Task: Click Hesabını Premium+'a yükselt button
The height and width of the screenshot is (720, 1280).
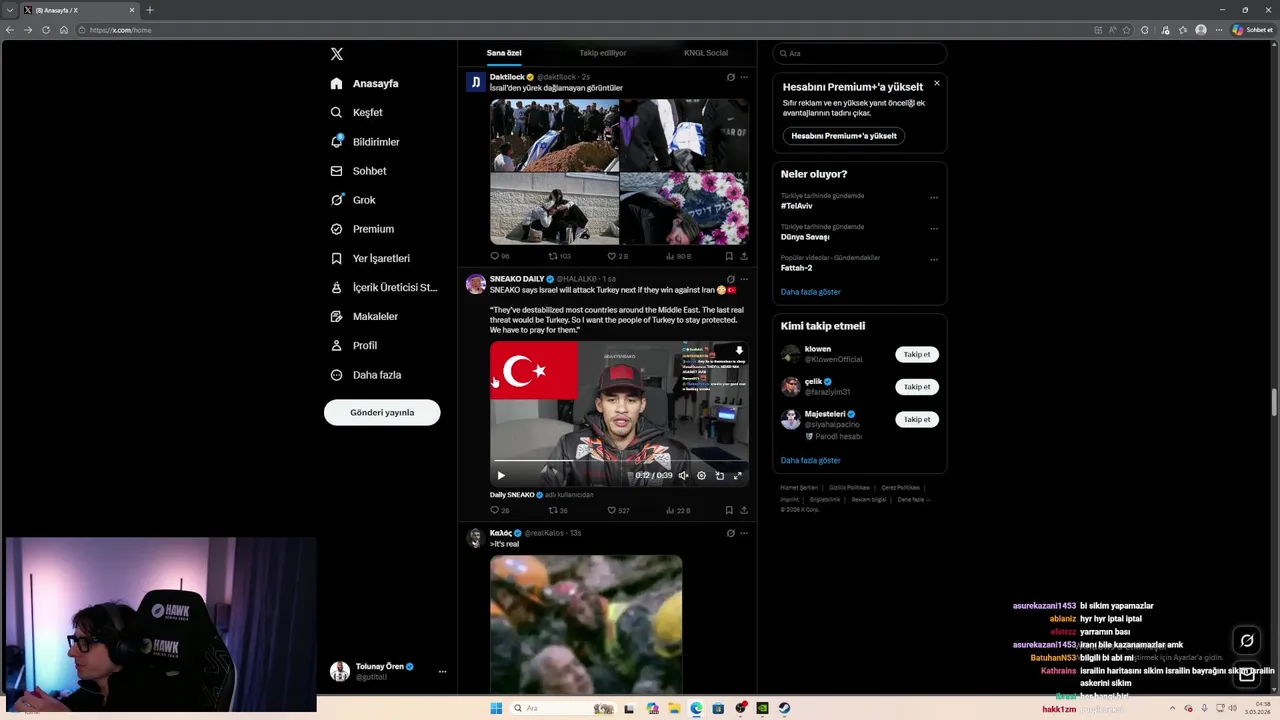Action: 844,135
